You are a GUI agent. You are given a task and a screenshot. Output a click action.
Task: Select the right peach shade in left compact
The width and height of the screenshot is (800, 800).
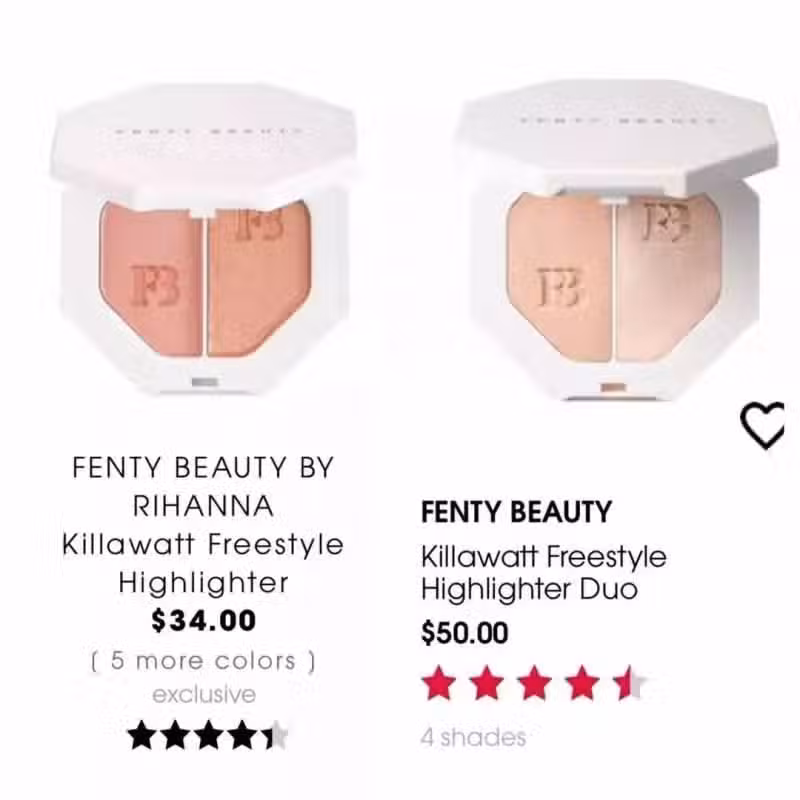coord(259,279)
